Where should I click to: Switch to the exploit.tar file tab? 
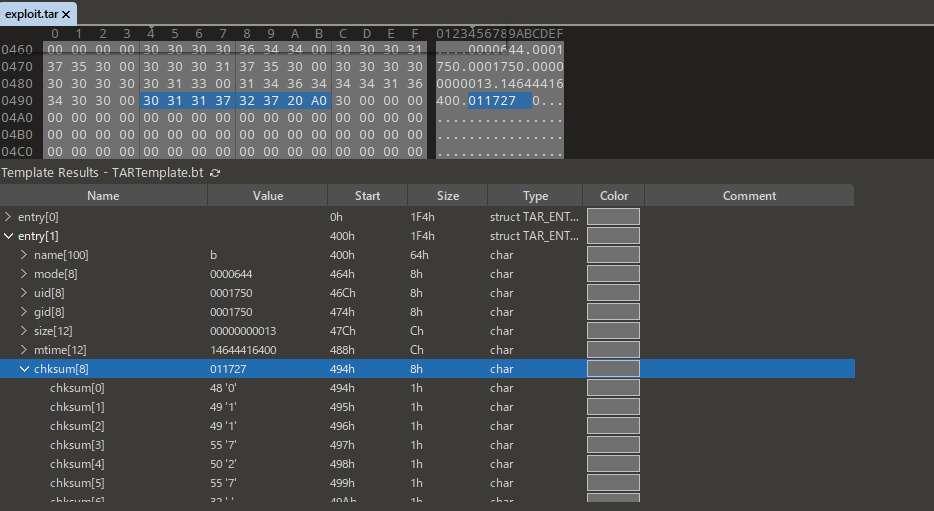click(32, 14)
